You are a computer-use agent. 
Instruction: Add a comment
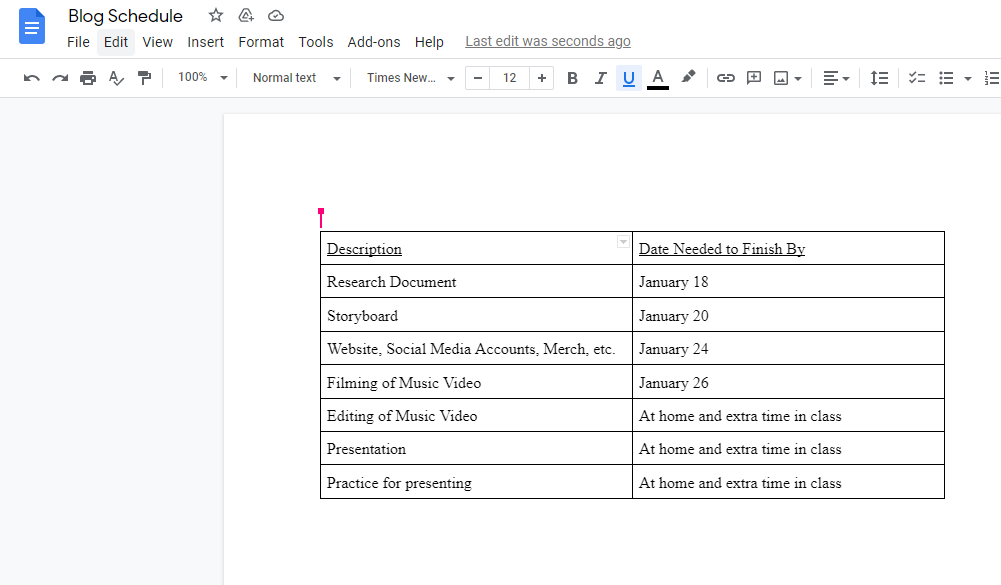[754, 78]
